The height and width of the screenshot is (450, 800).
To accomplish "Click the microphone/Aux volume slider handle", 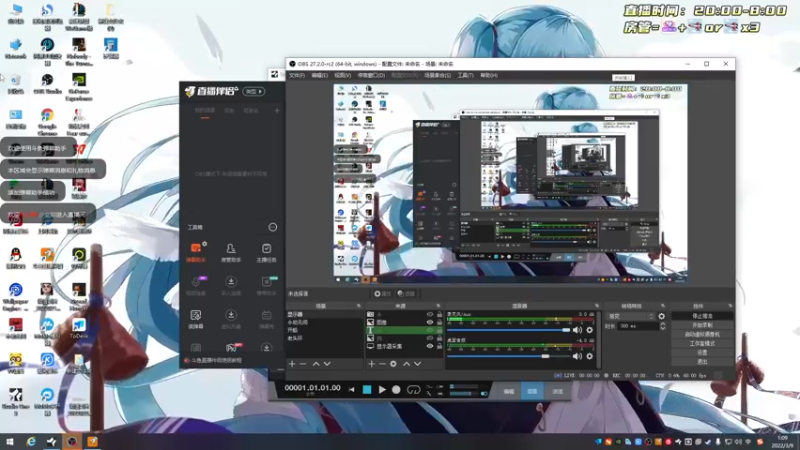I will 566,330.
